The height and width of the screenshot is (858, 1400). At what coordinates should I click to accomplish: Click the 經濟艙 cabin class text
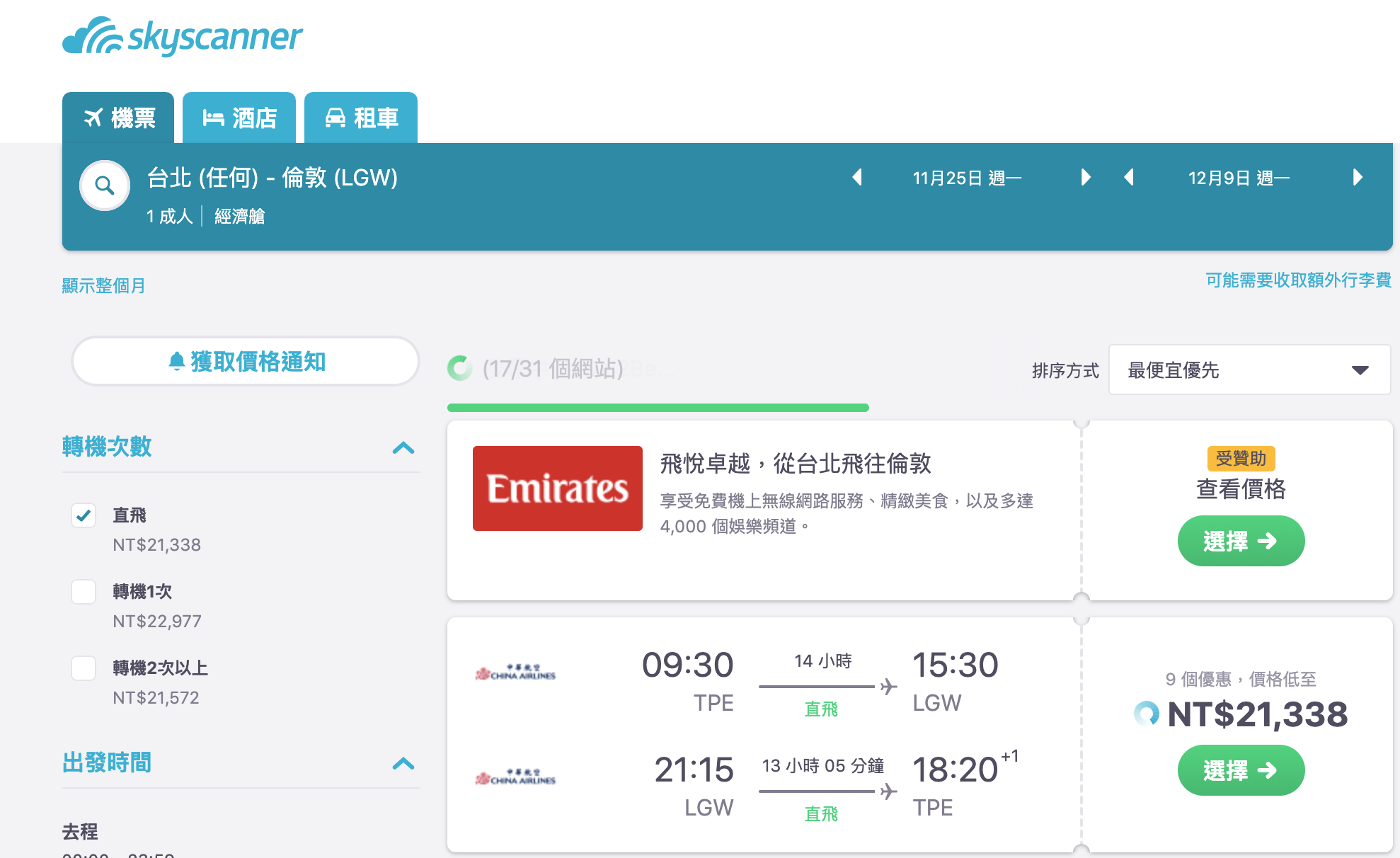pos(240,216)
